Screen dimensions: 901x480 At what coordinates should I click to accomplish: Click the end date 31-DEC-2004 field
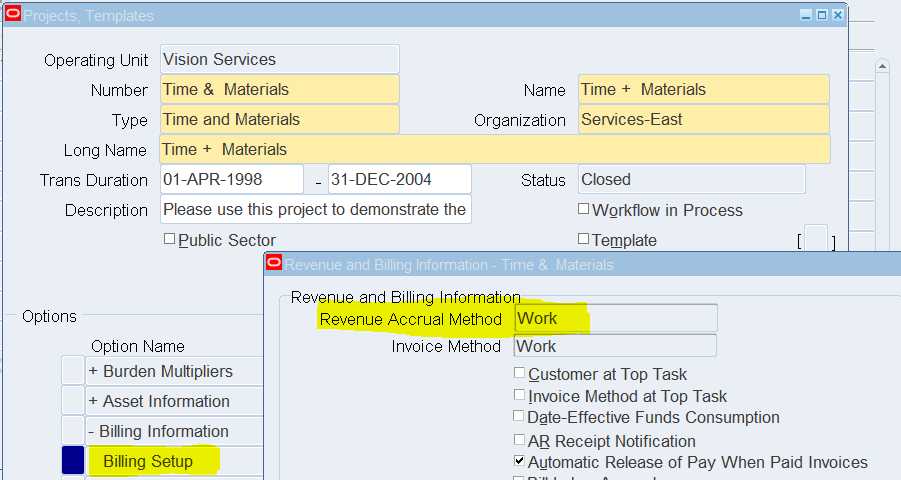click(x=400, y=179)
